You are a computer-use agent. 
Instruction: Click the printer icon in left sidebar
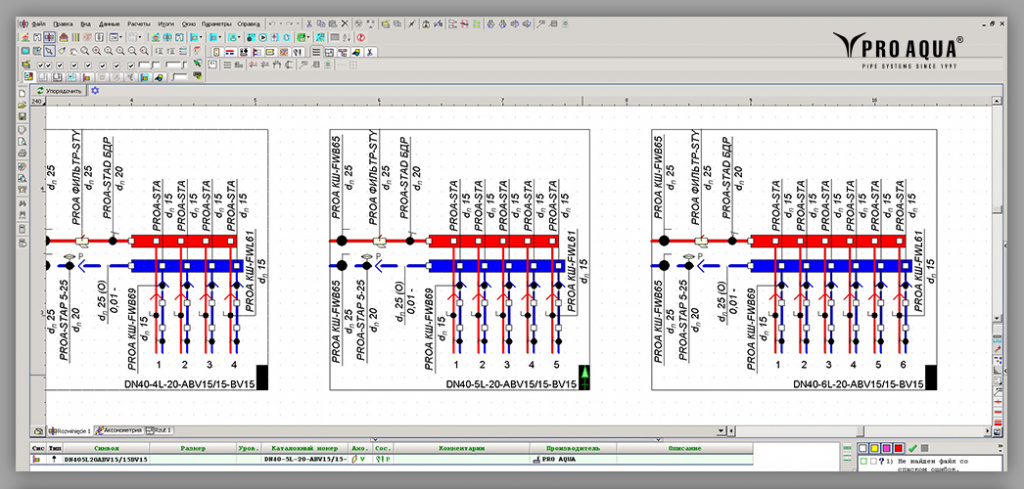click(x=22, y=153)
